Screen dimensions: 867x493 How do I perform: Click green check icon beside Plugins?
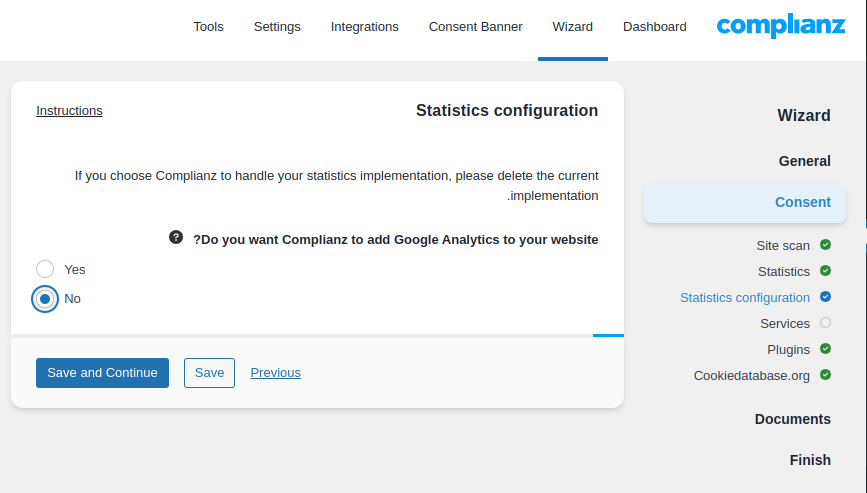[825, 349]
